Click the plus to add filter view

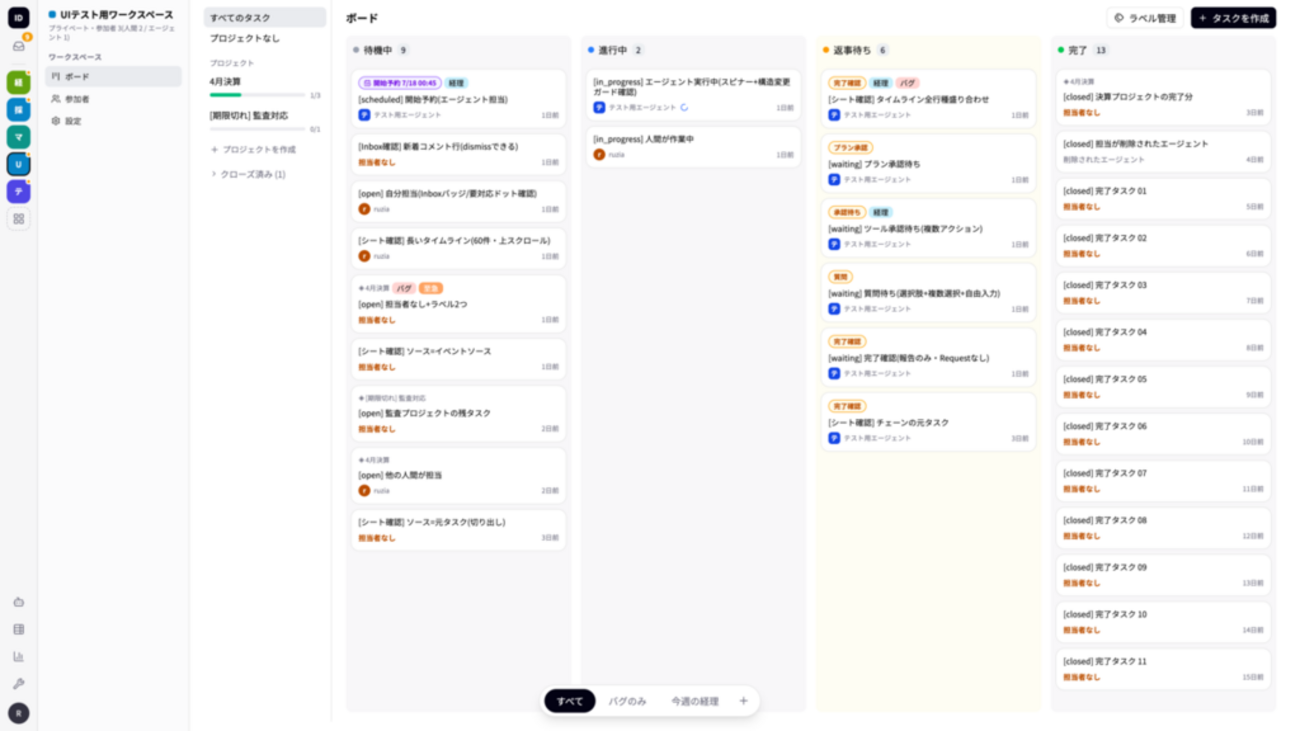tap(743, 701)
